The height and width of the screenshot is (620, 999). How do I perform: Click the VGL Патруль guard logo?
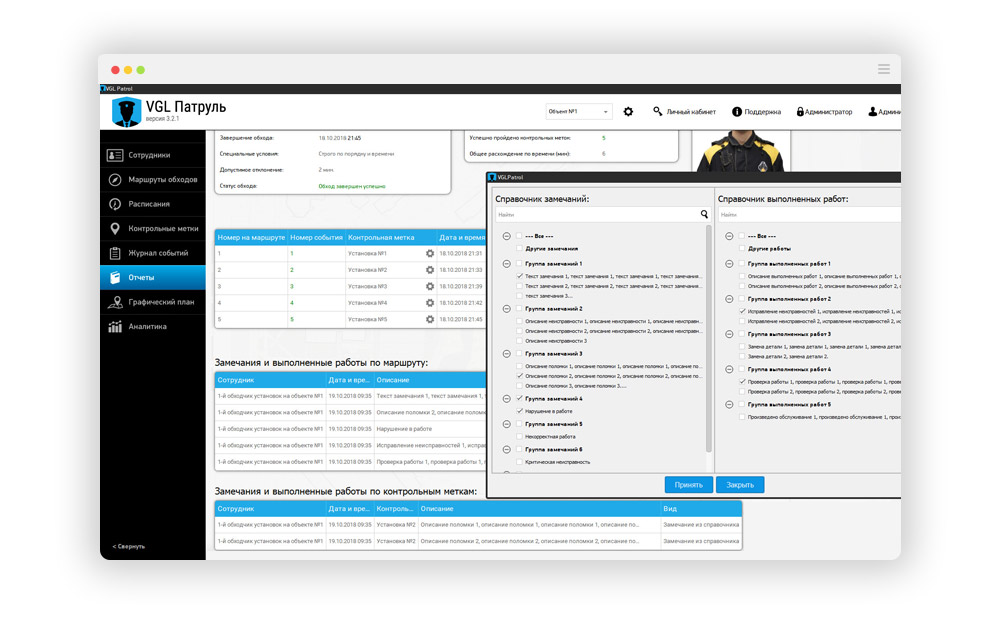coord(126,112)
